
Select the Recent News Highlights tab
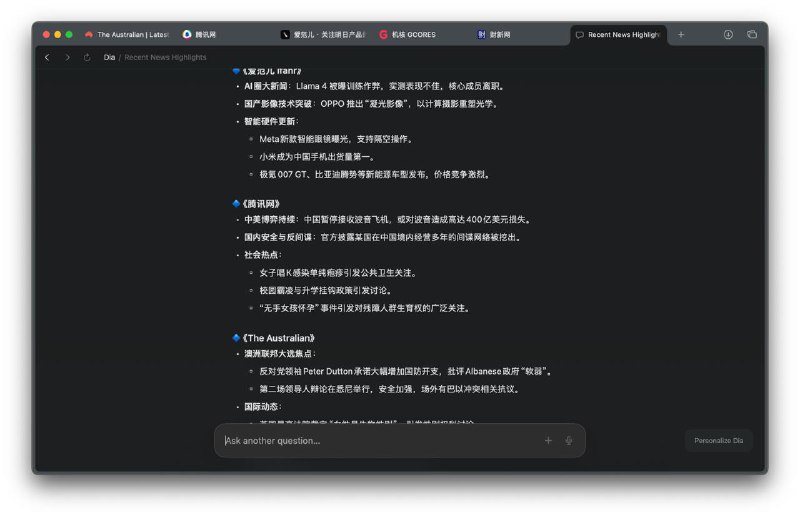click(618, 35)
